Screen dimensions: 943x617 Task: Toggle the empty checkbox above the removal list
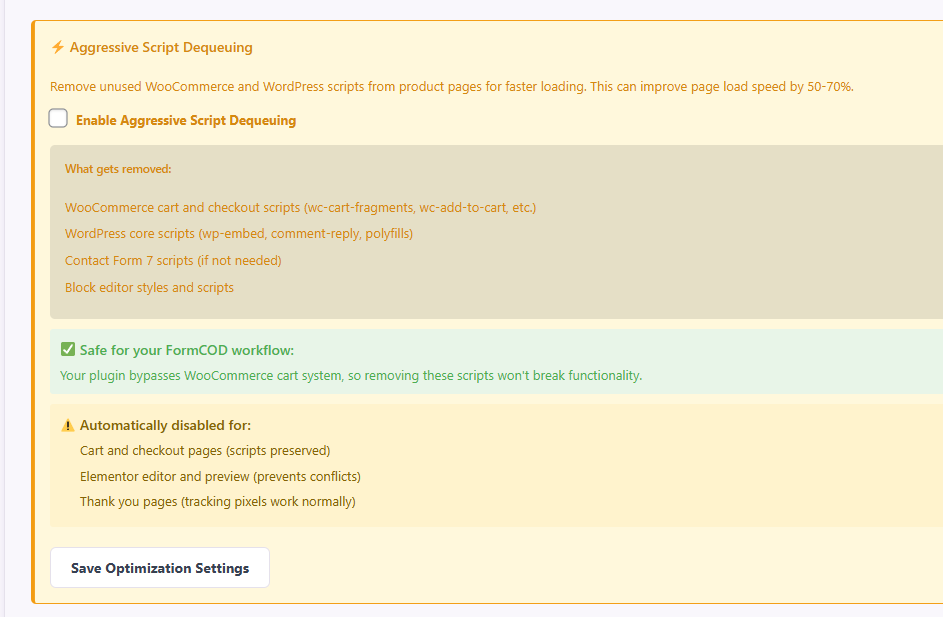(x=58, y=118)
